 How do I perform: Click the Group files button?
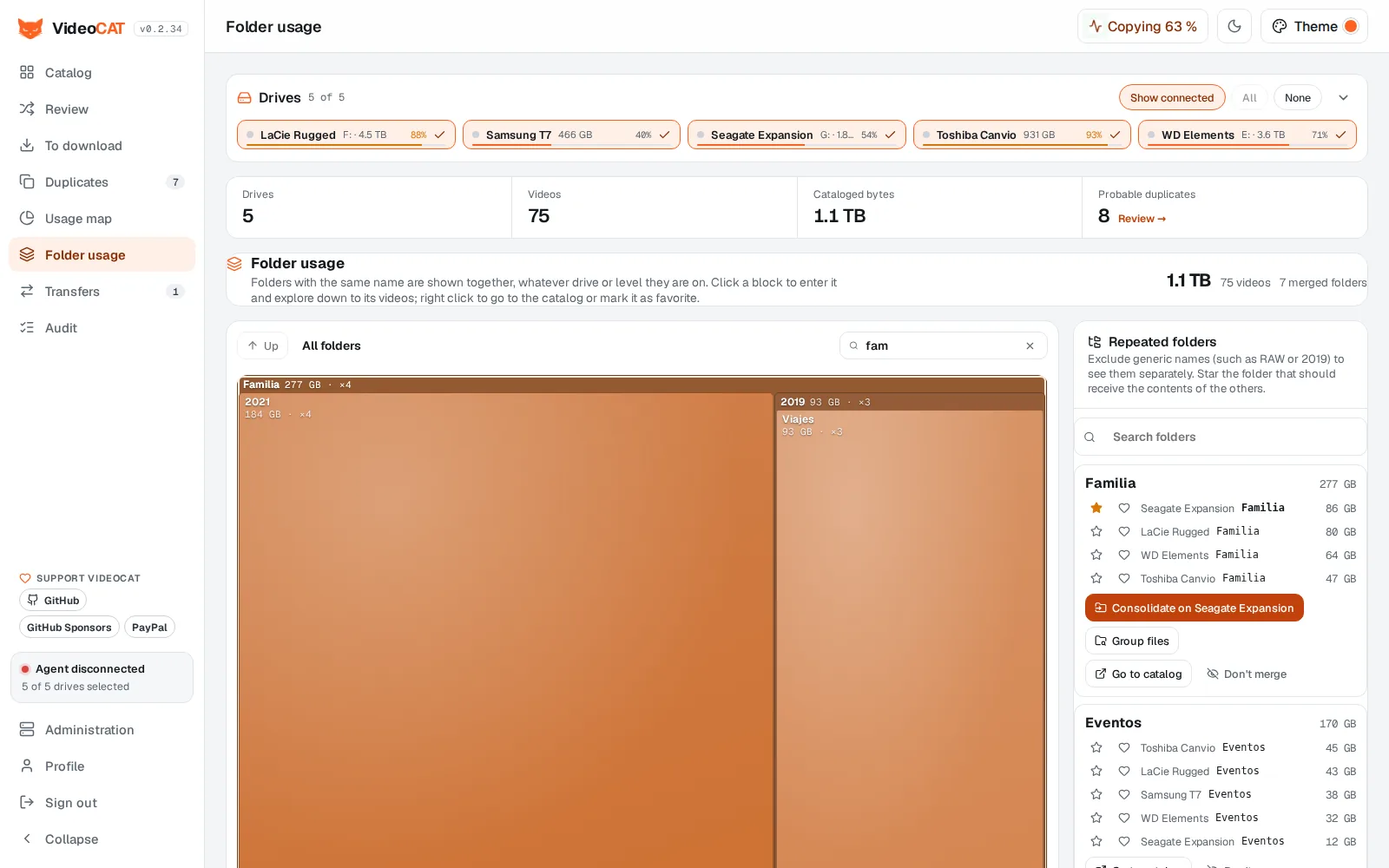click(1132, 641)
